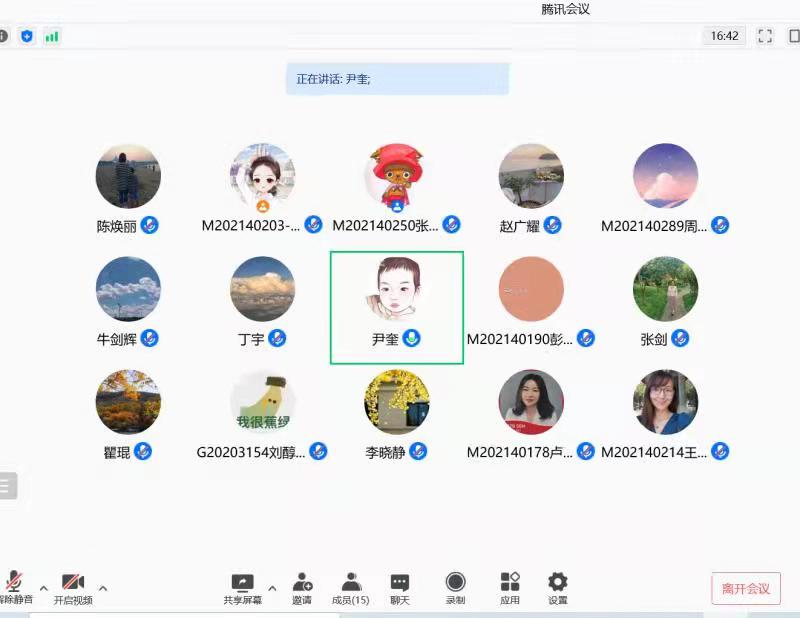This screenshot has width=800, height=618.
Task: Expand the arrow next to 开启视频
Action: (x=103, y=588)
